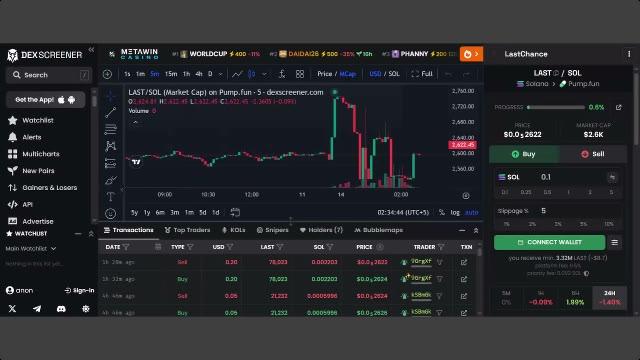640x360 pixels.
Task: Open the Telegram social icon
Action: 37,309
